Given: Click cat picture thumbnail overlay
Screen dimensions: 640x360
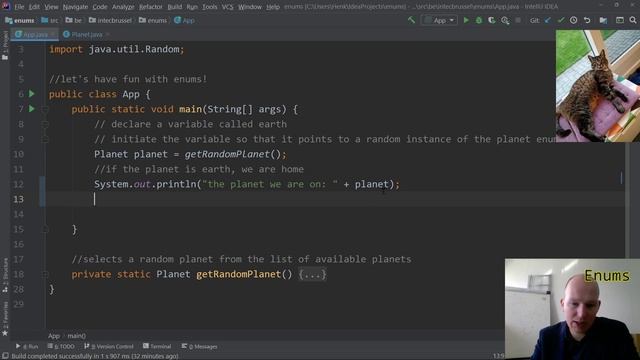Looking at the screenshot, I should pyautogui.click(x=598, y=86).
